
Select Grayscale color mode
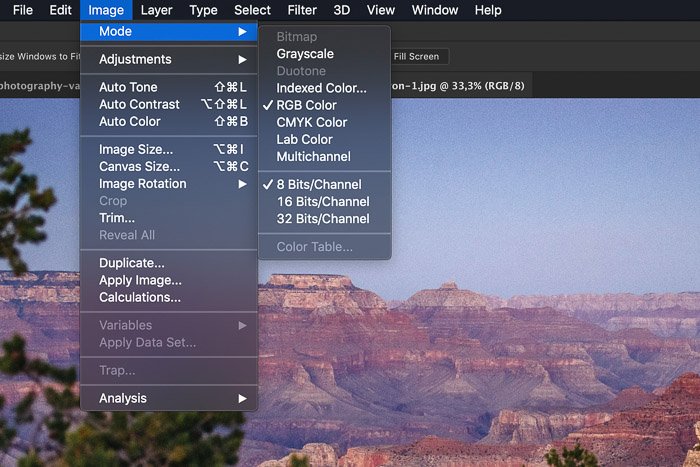coord(305,54)
